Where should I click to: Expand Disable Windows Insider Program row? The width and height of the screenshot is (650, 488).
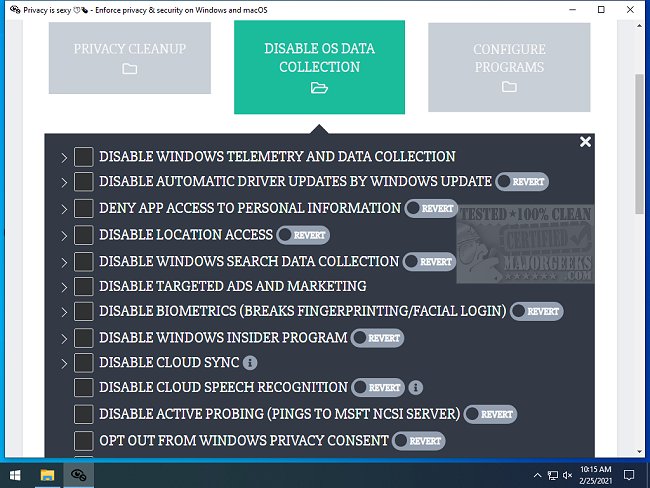point(64,338)
